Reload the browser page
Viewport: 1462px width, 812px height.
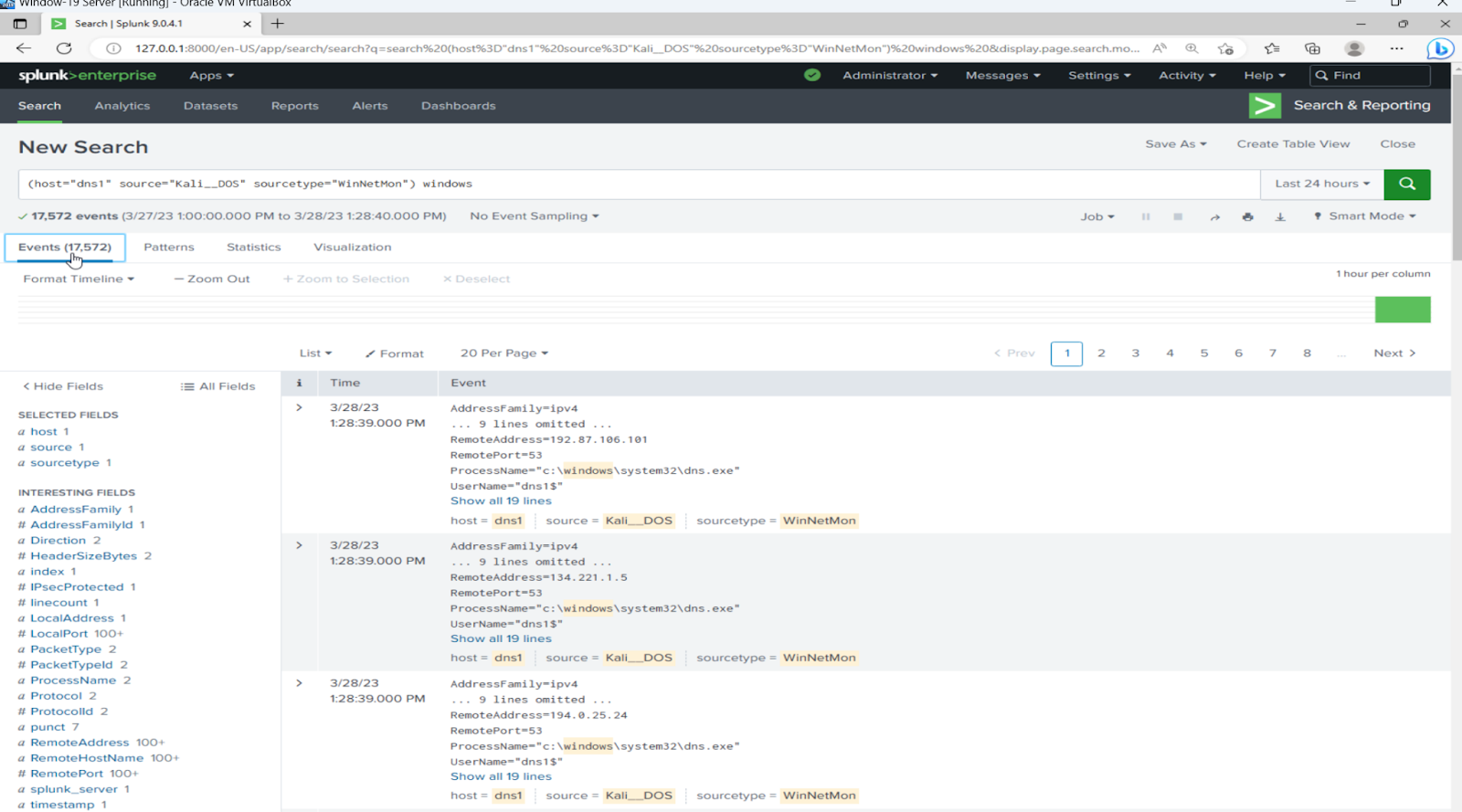[x=64, y=48]
